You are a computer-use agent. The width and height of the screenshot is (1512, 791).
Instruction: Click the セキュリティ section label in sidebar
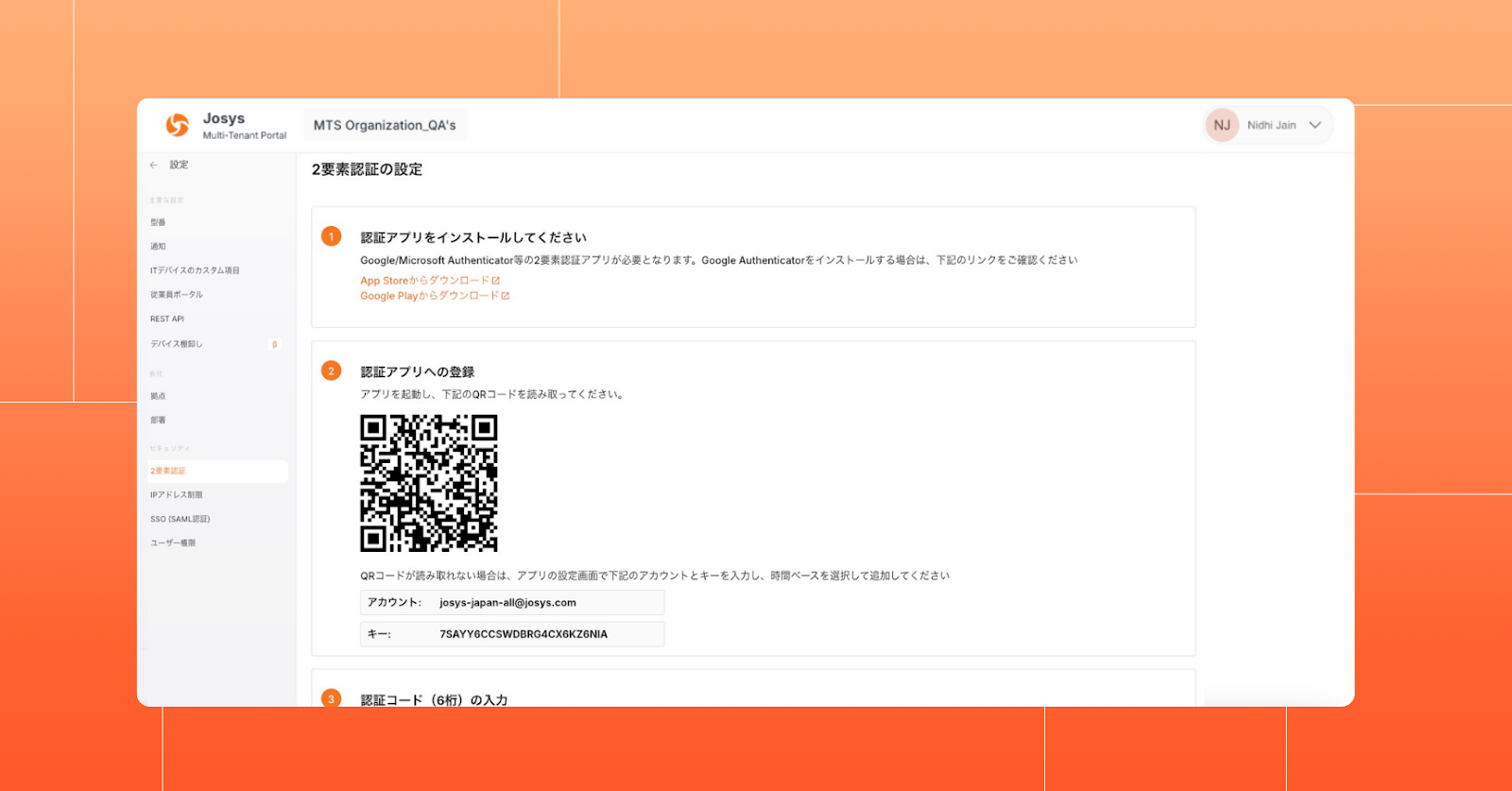click(170, 449)
